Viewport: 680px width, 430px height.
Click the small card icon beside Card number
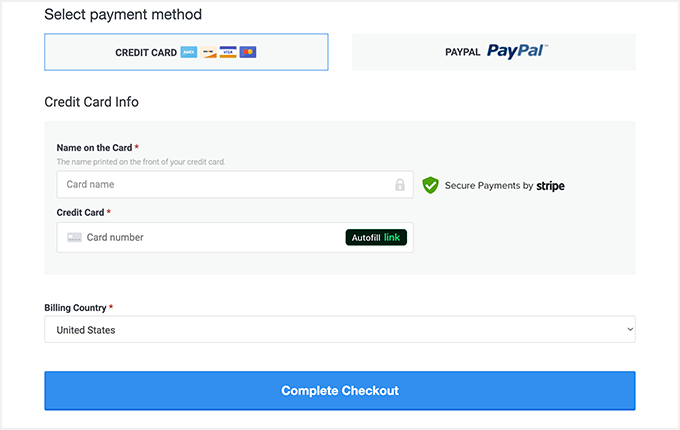tap(74, 237)
